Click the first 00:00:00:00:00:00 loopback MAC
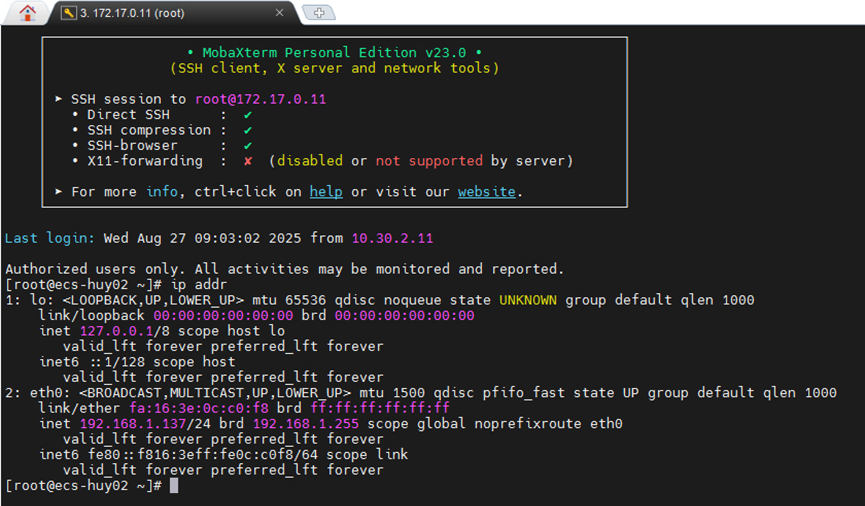 point(223,316)
